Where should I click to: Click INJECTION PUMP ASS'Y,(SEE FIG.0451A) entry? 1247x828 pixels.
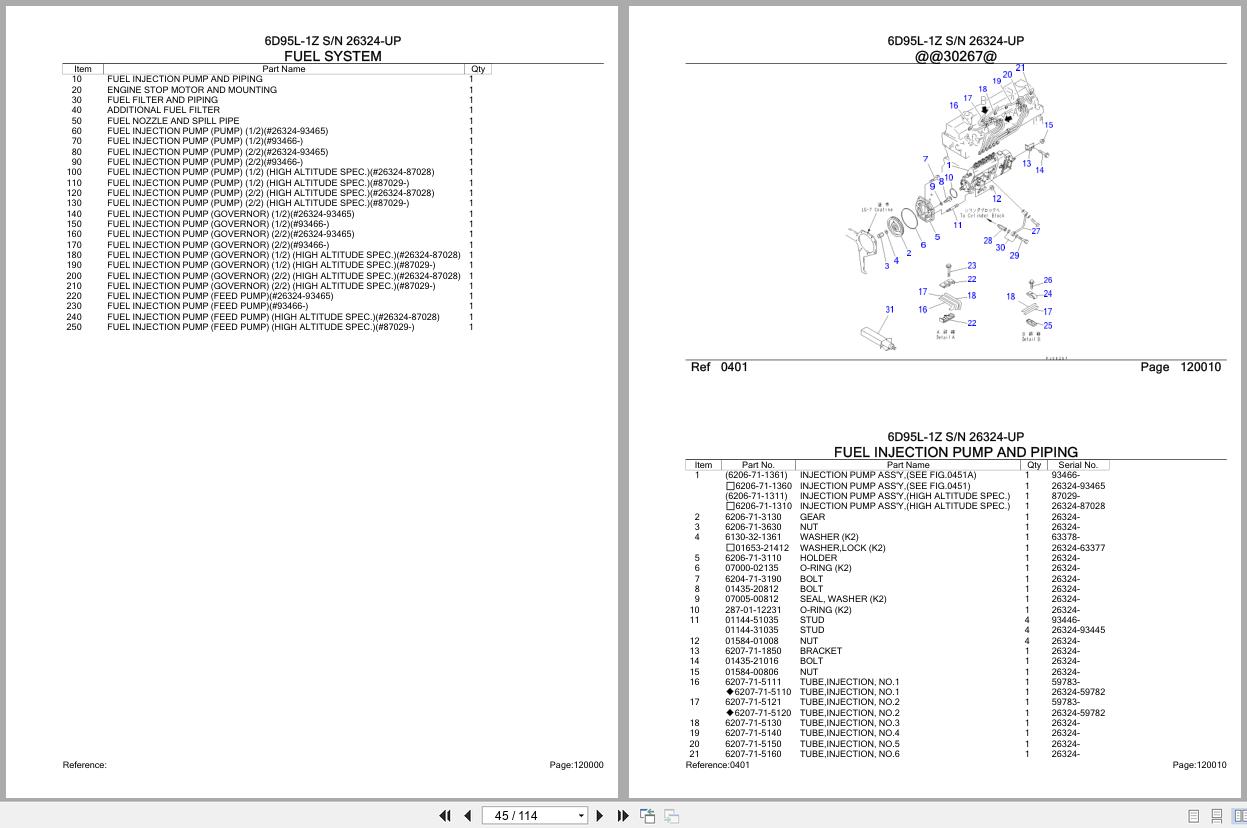click(x=888, y=476)
